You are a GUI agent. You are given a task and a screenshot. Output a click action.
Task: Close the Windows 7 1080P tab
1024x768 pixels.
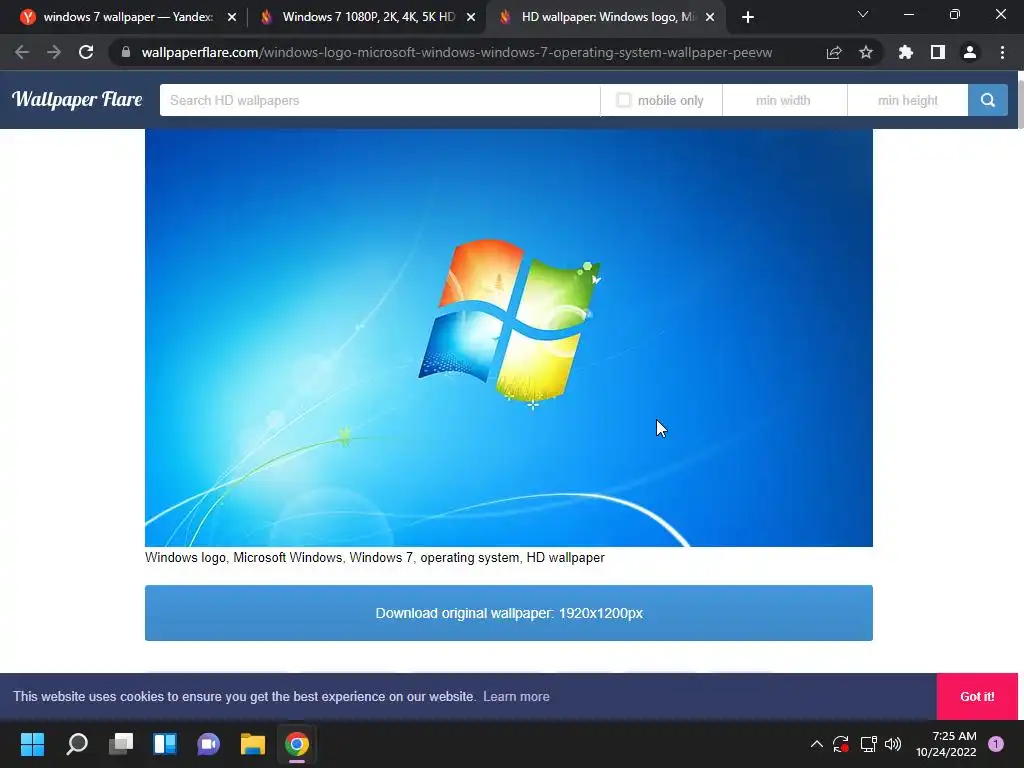click(x=471, y=18)
